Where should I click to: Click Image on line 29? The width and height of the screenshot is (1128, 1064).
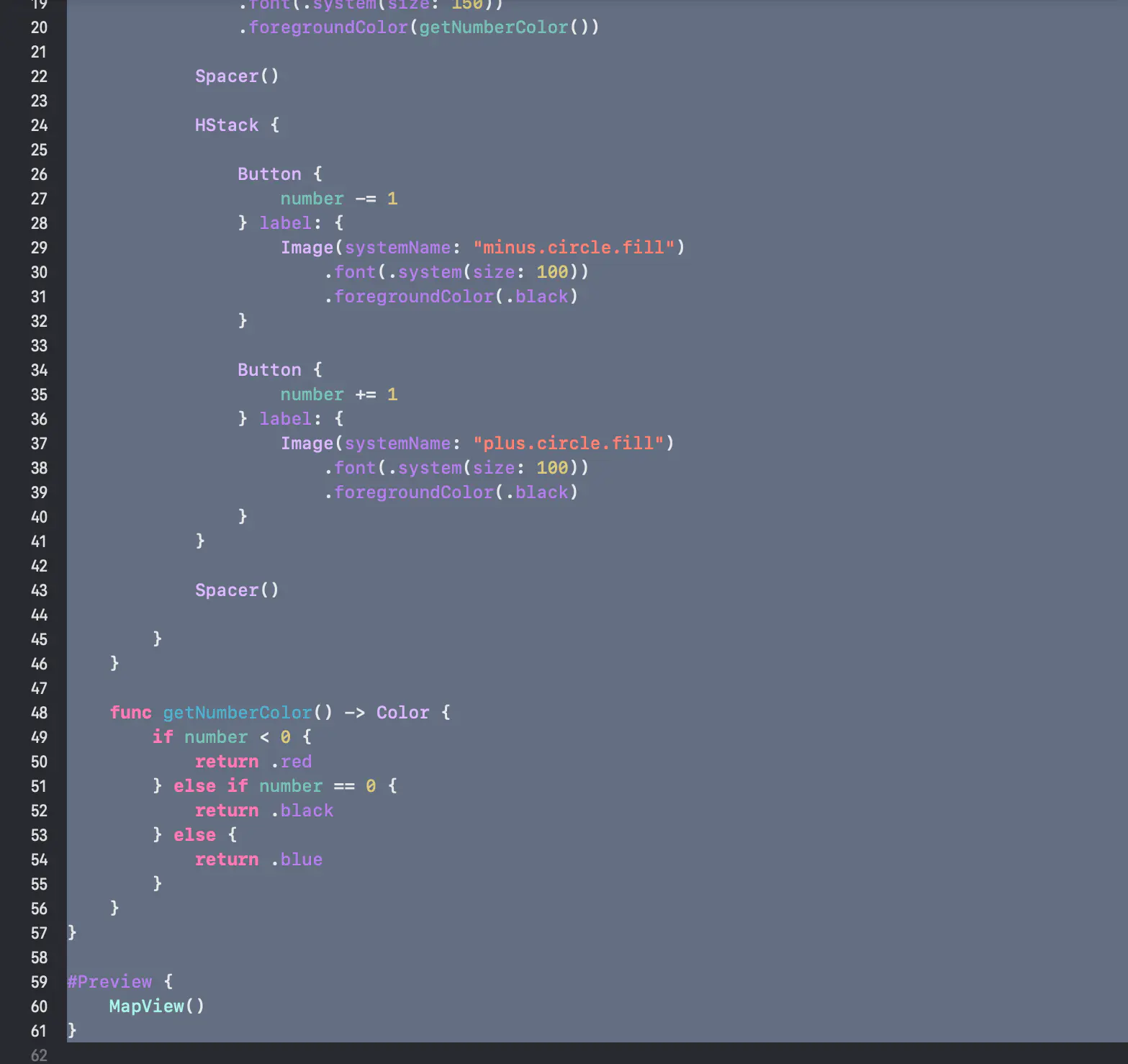point(307,248)
